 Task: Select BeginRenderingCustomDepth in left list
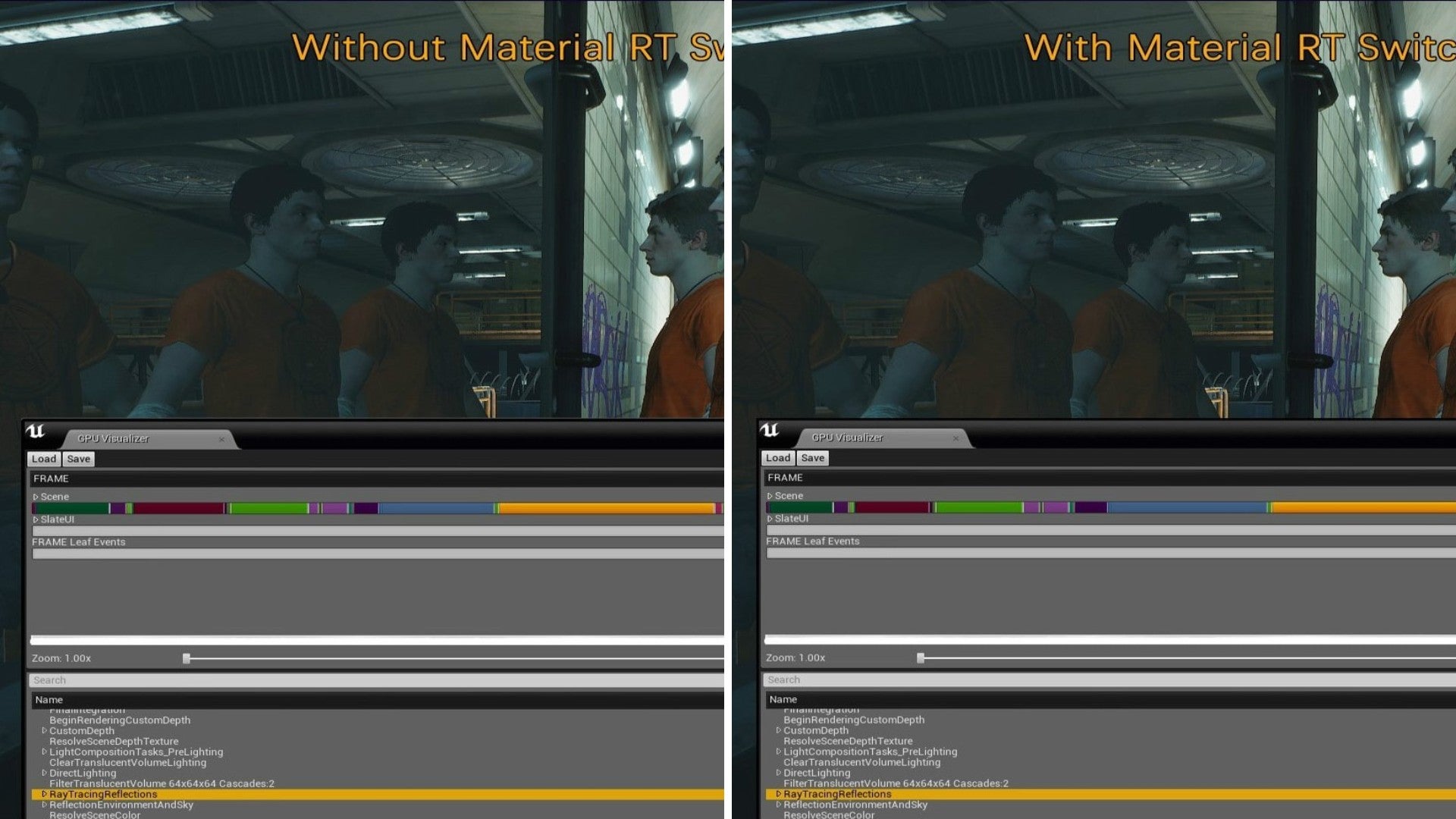[x=120, y=720]
